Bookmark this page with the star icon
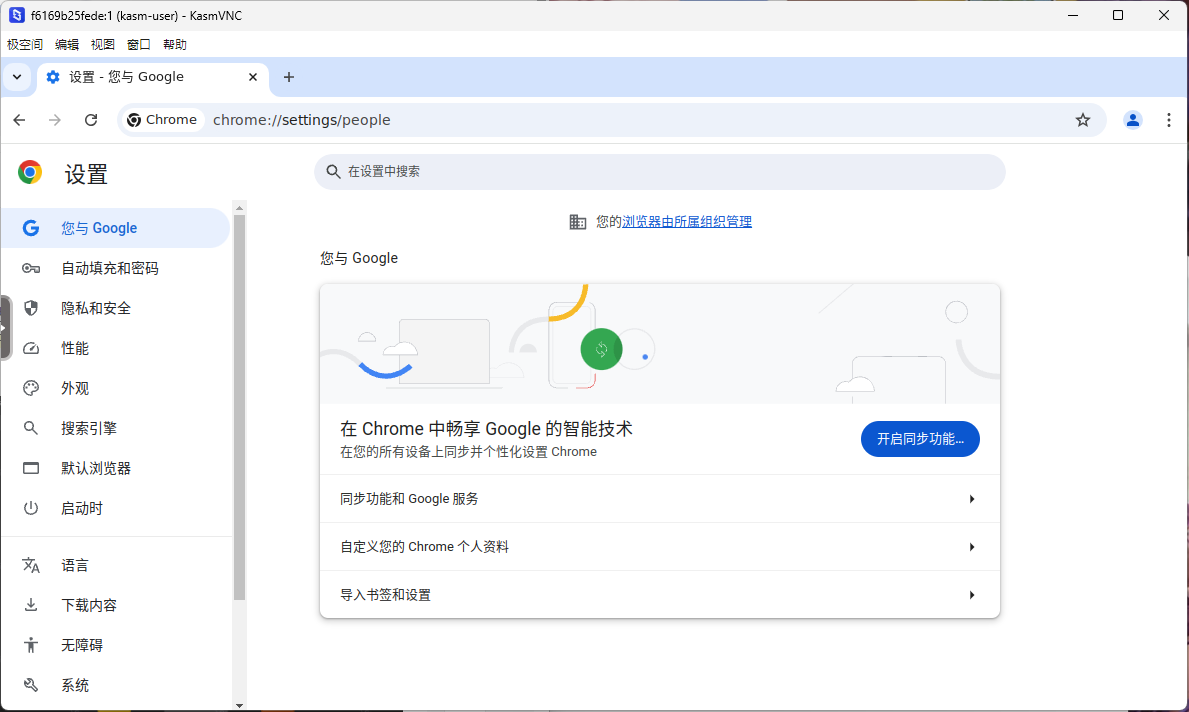Screen dimensions: 1189x712 coord(1083,120)
